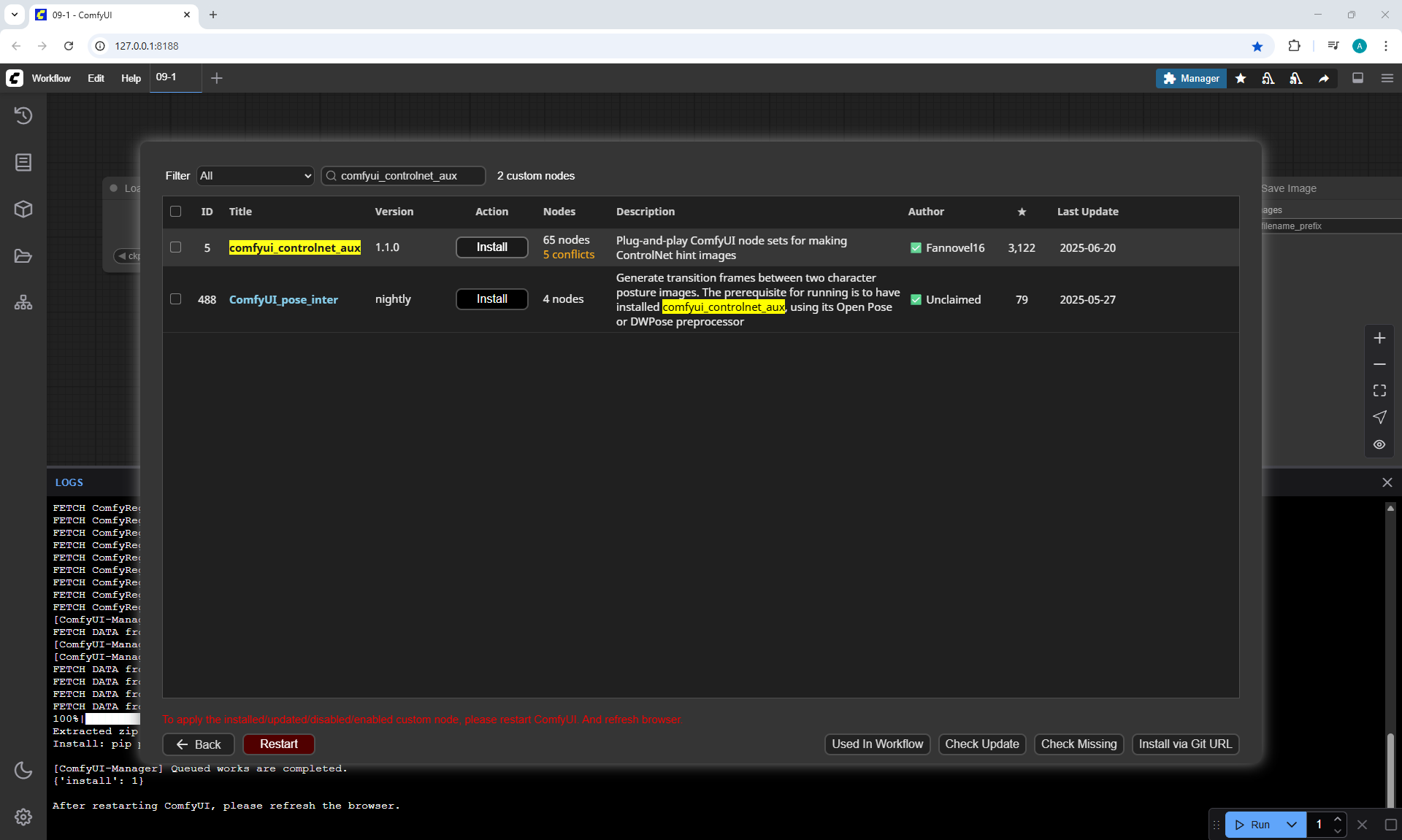
Task: Open the Filter All dropdown
Action: (x=255, y=176)
